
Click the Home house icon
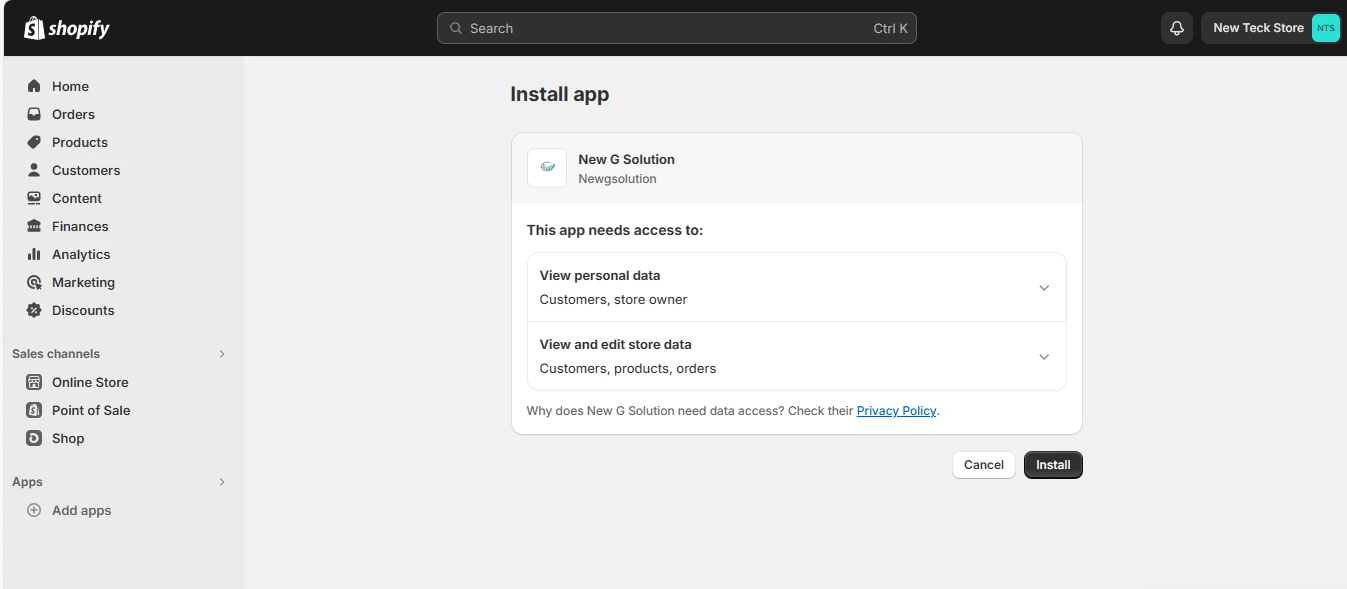tap(34, 86)
